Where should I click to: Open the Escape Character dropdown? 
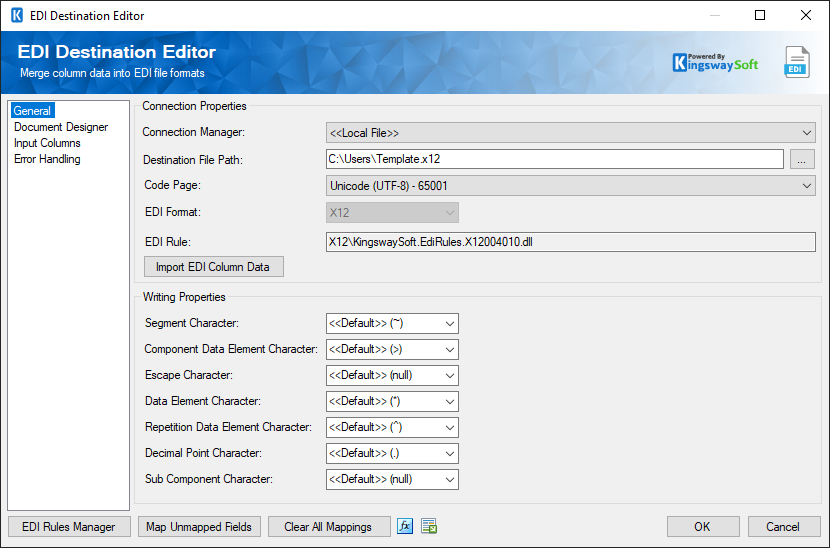(x=392, y=375)
